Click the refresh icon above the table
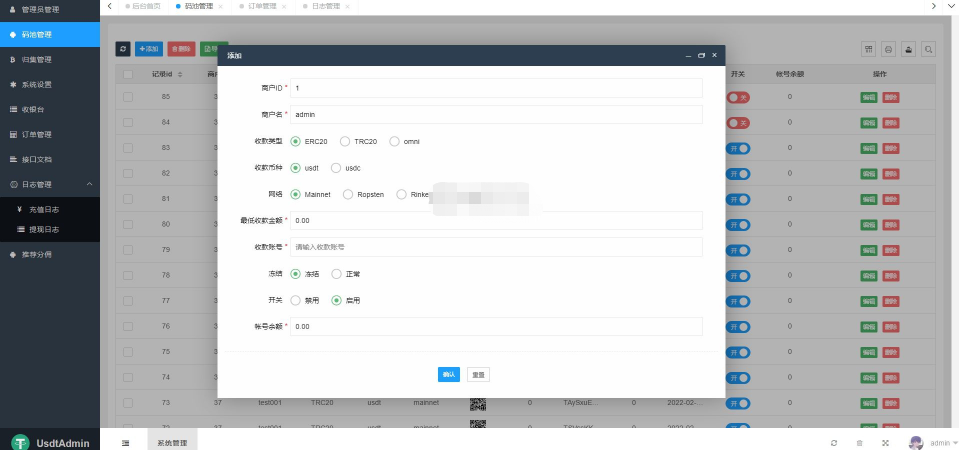This screenshot has width=959, height=450. click(123, 48)
